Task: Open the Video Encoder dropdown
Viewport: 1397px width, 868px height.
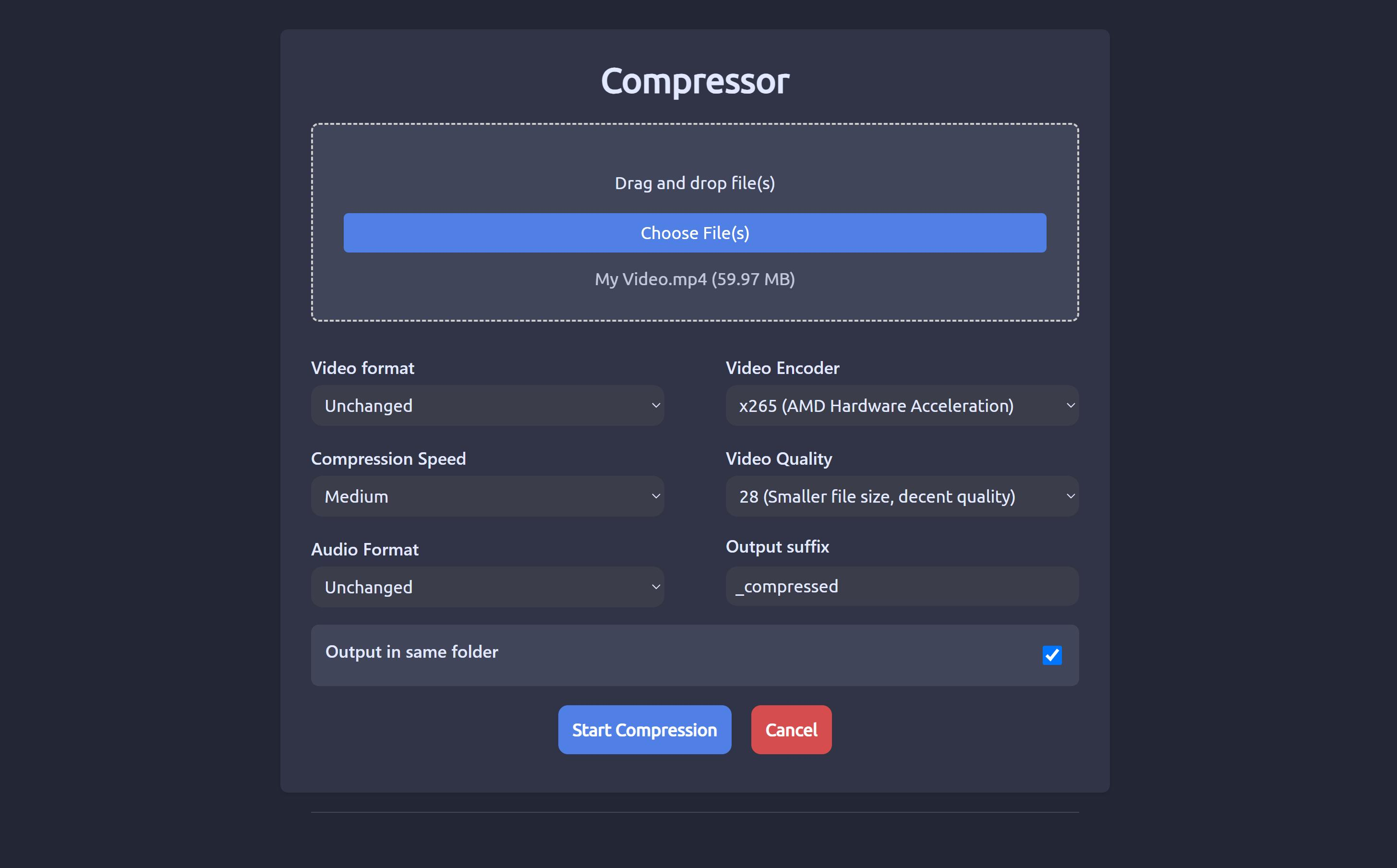Action: click(901, 405)
